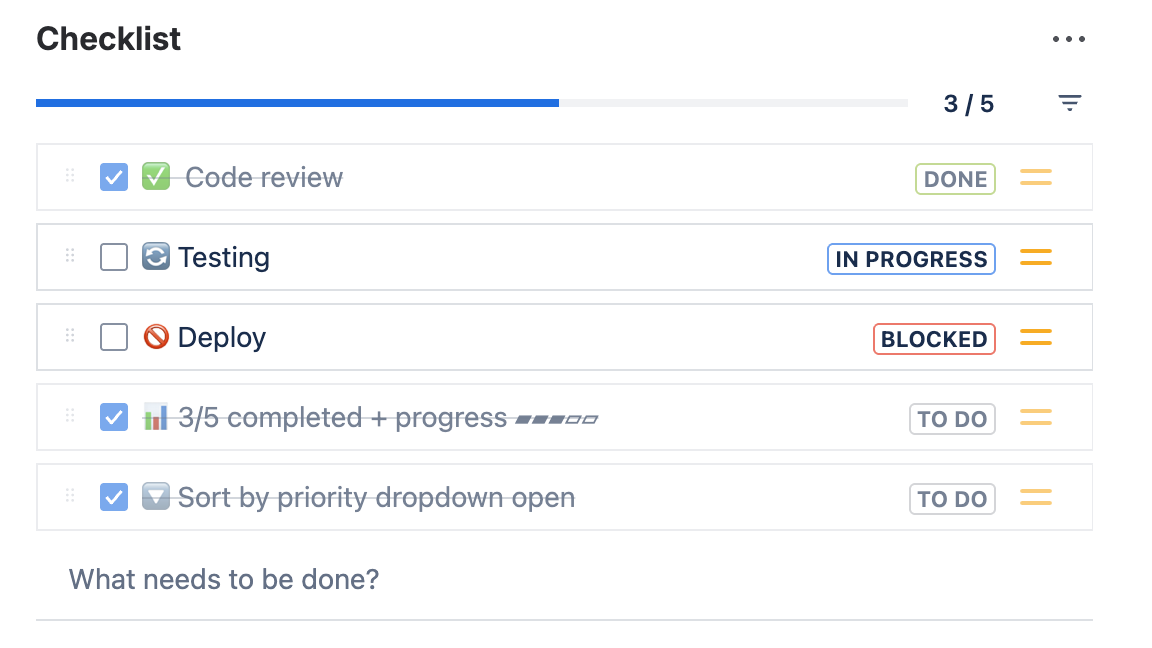1152x648 pixels.
Task: Click the checklist filter icon
Action: click(1070, 103)
